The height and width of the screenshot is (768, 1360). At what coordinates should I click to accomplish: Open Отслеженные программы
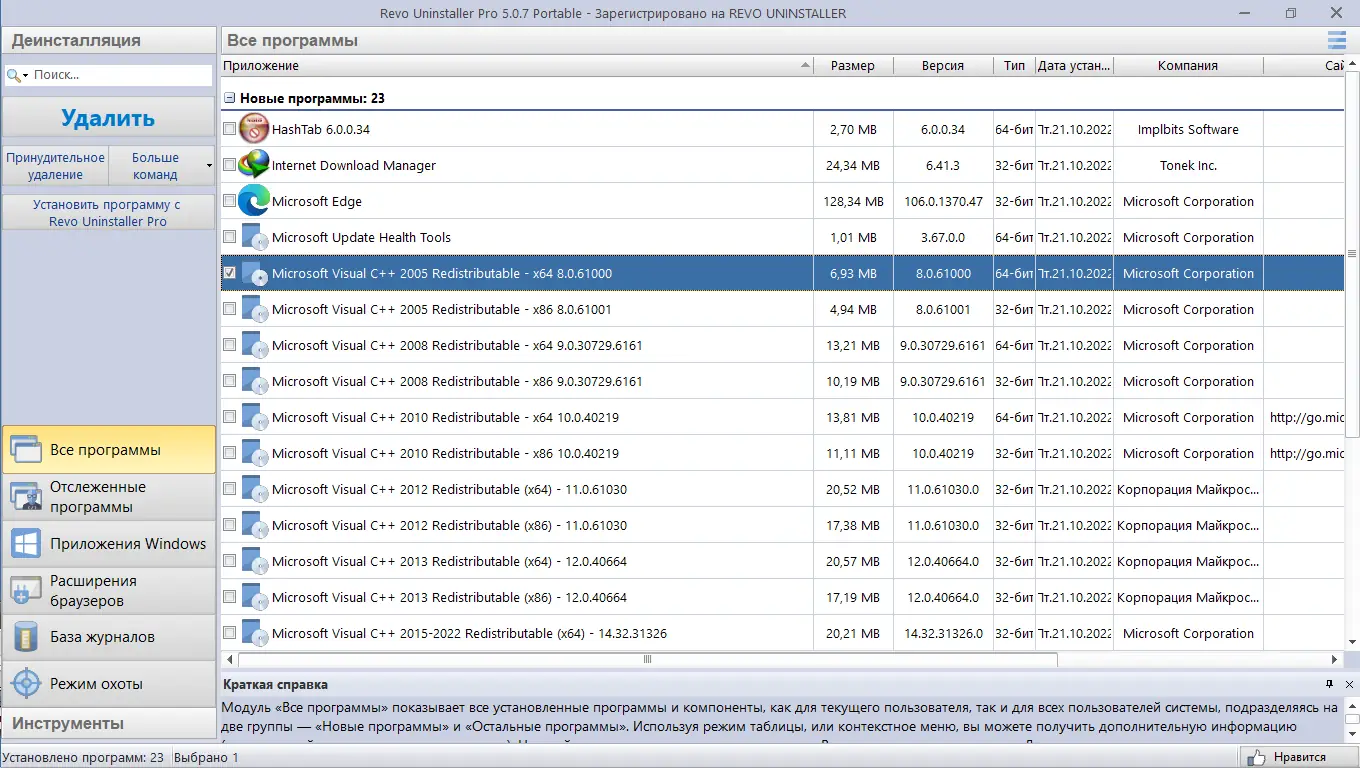click(108, 497)
